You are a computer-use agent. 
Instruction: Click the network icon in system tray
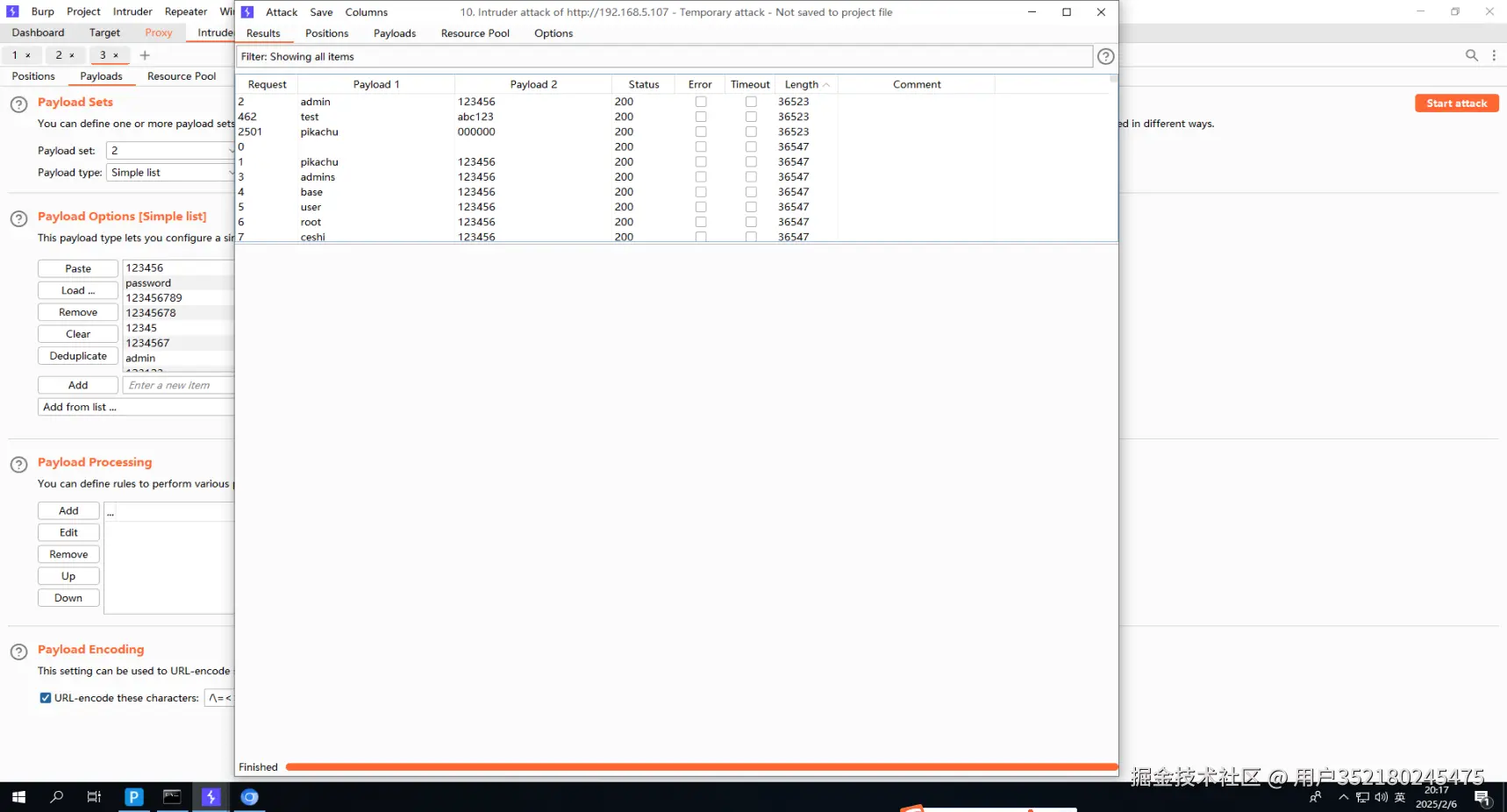click(x=1362, y=797)
